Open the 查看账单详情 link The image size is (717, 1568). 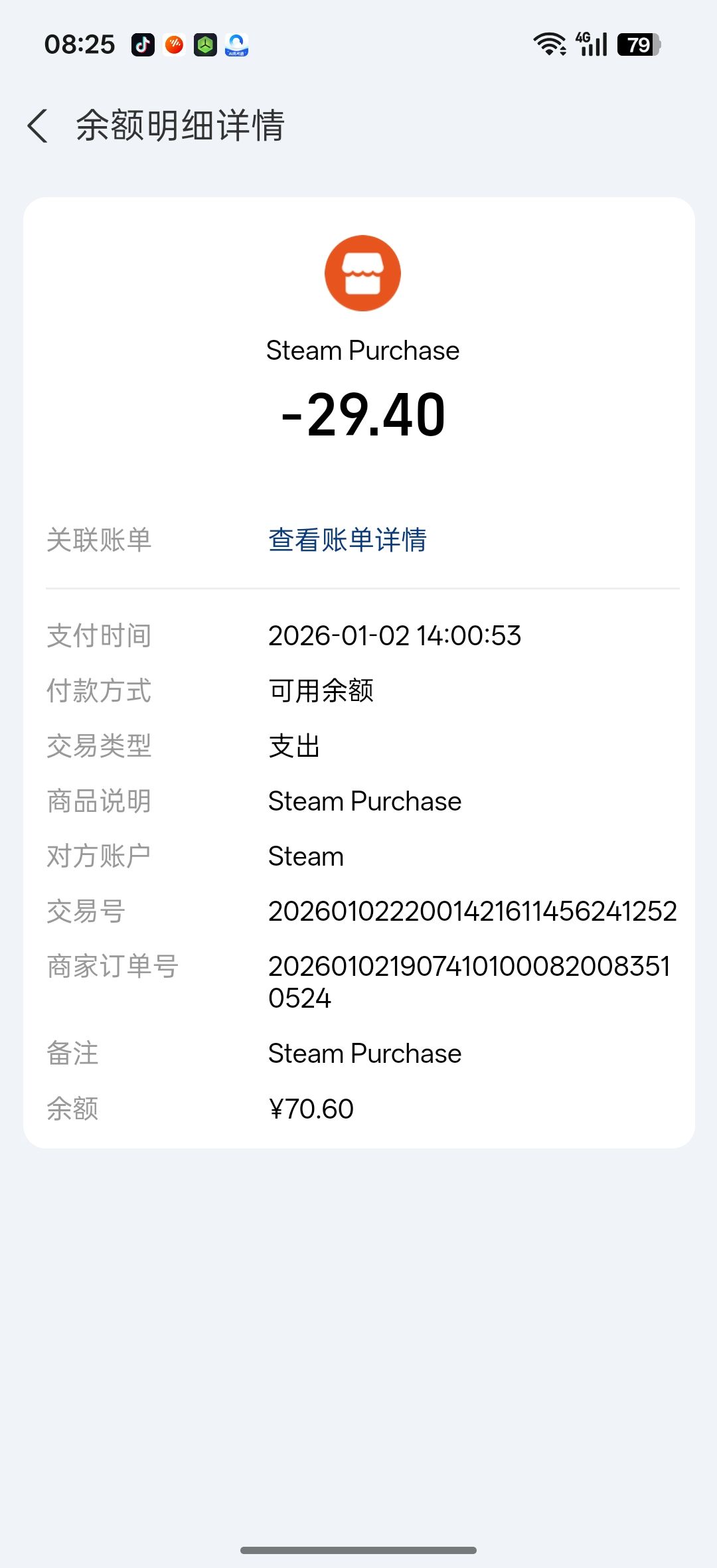tap(347, 540)
